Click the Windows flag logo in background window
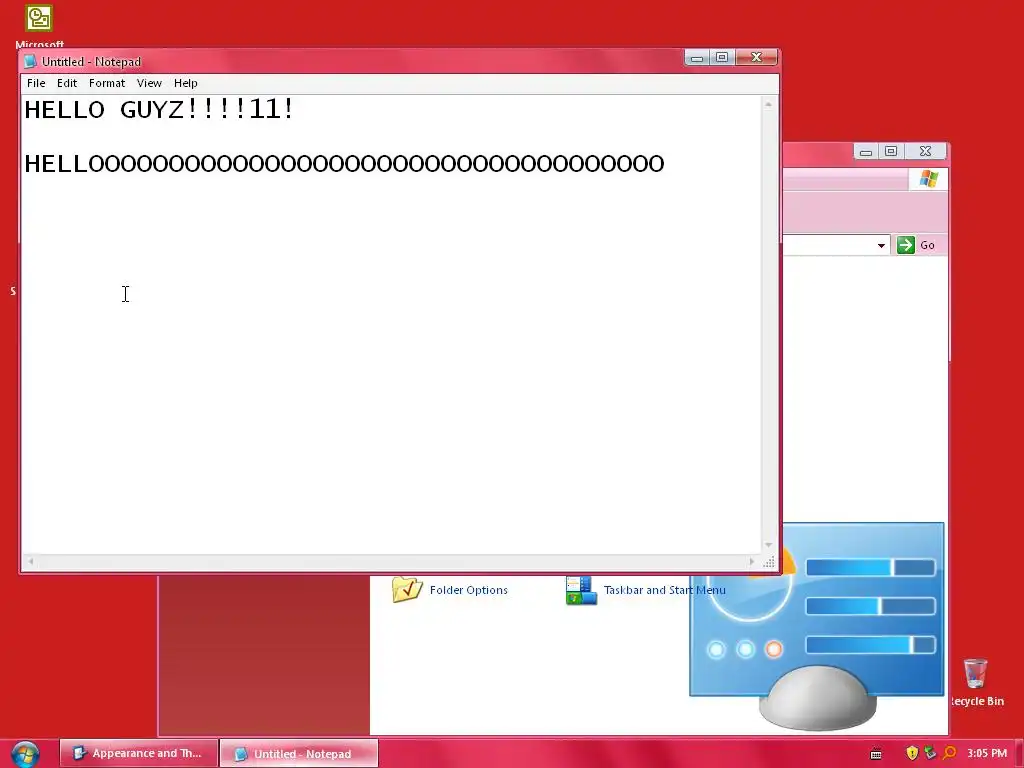The image size is (1024, 768). click(929, 179)
